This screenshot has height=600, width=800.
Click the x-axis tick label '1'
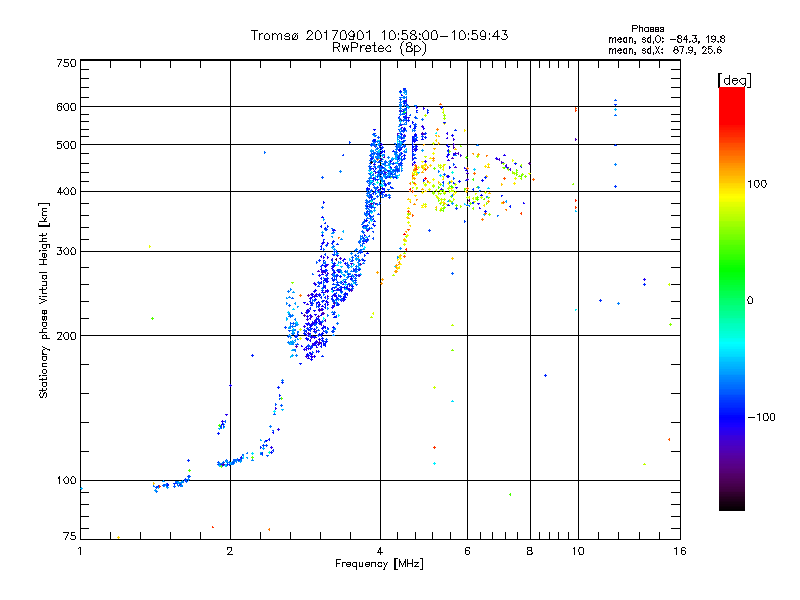[x=80, y=551]
